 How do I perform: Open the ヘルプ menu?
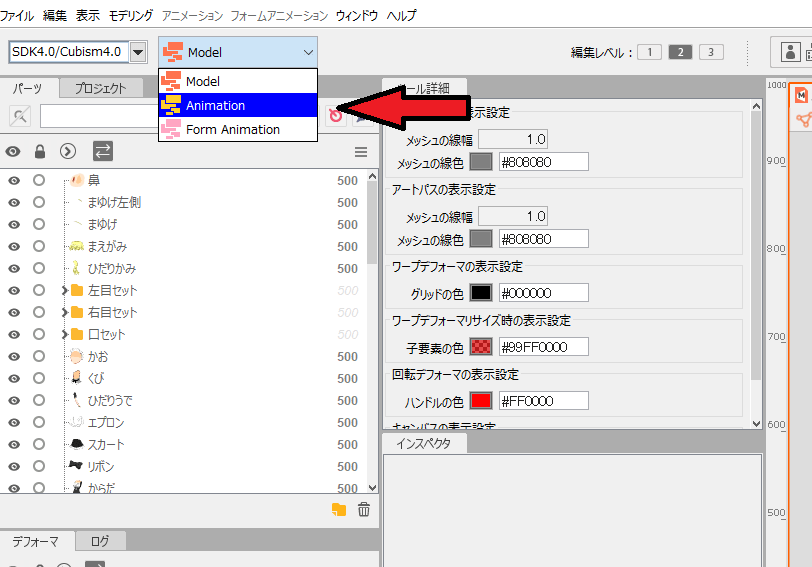tap(401, 16)
